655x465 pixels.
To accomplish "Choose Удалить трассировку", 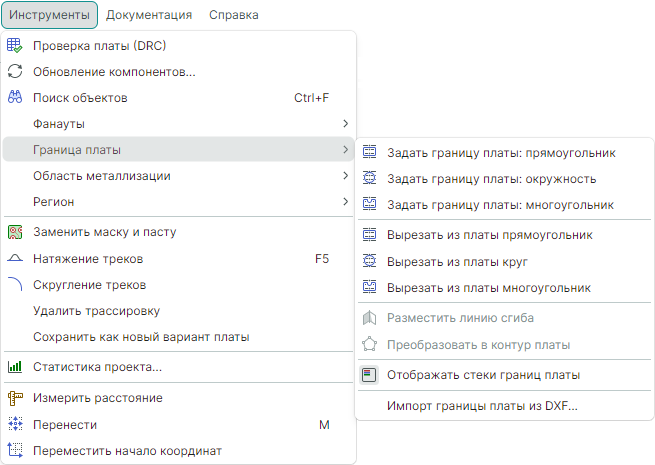I will click(96, 311).
